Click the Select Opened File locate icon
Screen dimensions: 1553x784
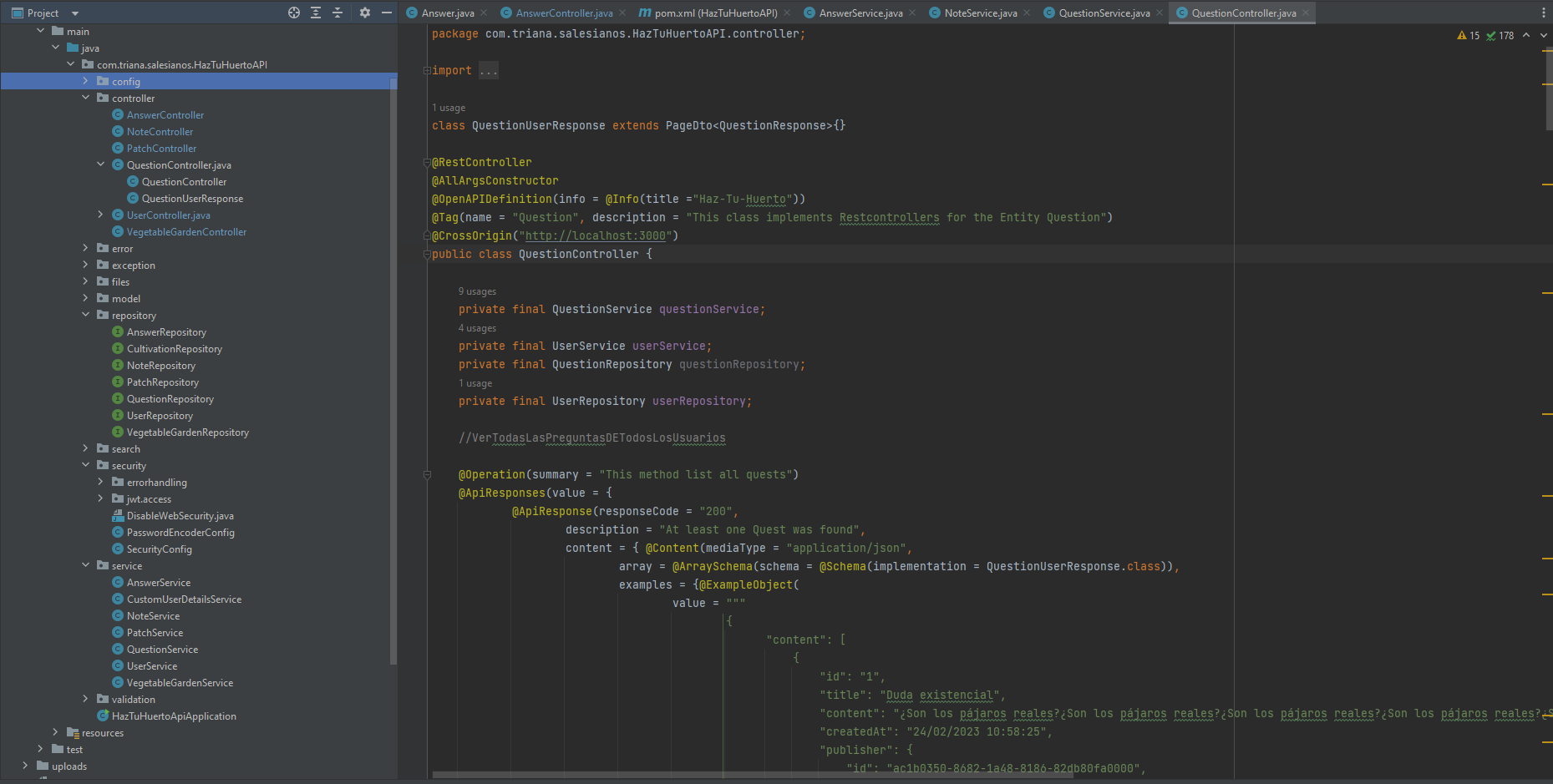[x=294, y=13]
